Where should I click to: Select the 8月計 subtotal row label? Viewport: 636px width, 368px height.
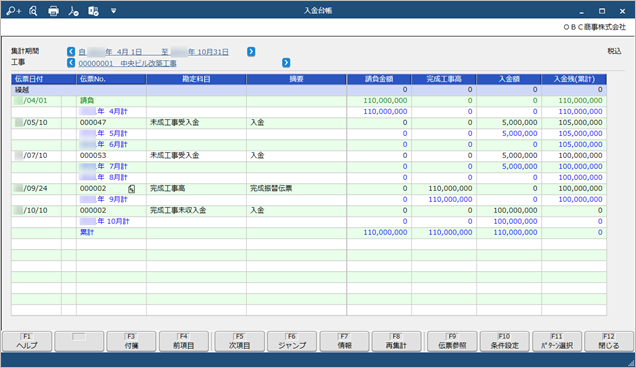104,177
